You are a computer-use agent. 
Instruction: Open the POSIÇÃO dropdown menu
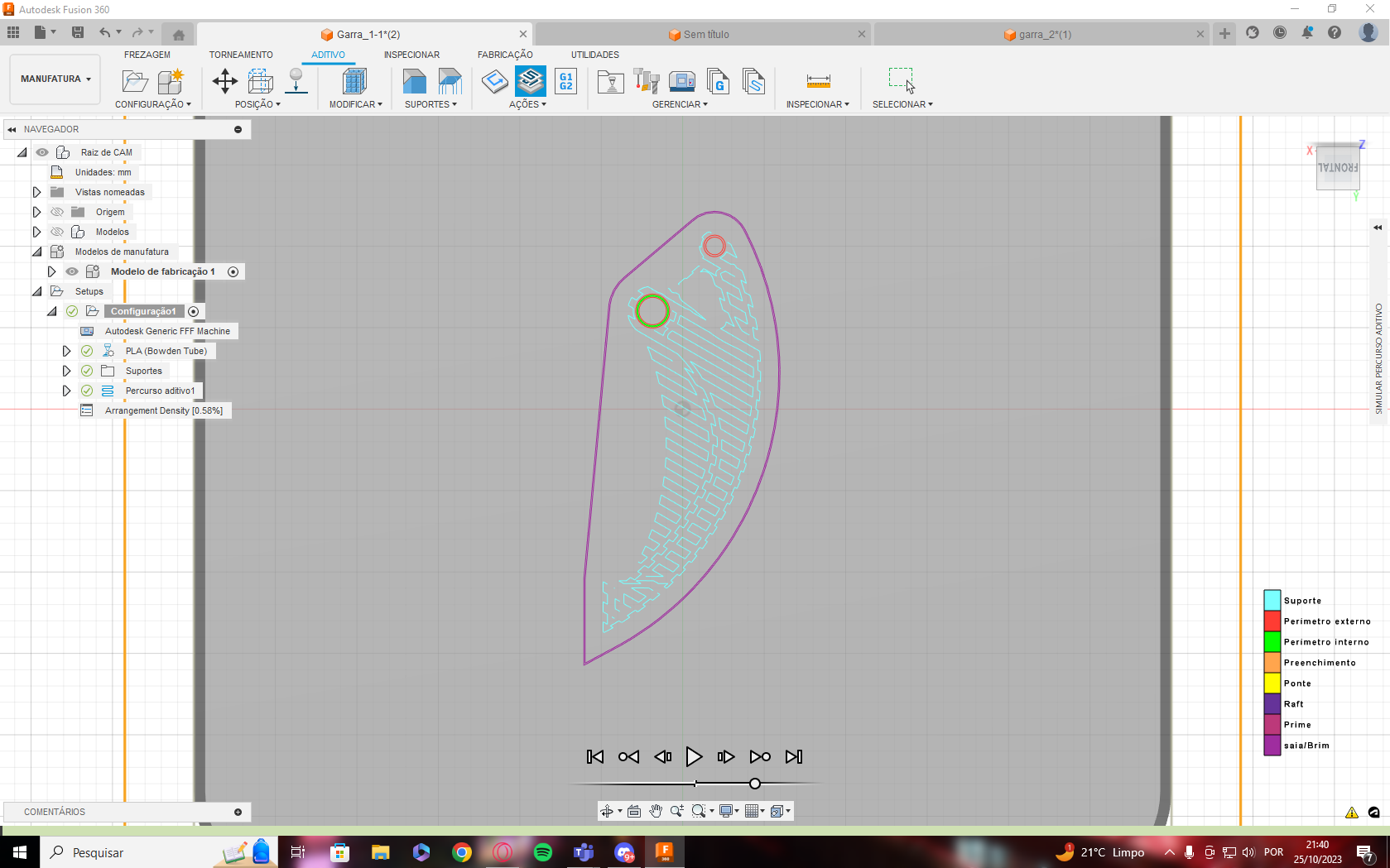coord(257,104)
